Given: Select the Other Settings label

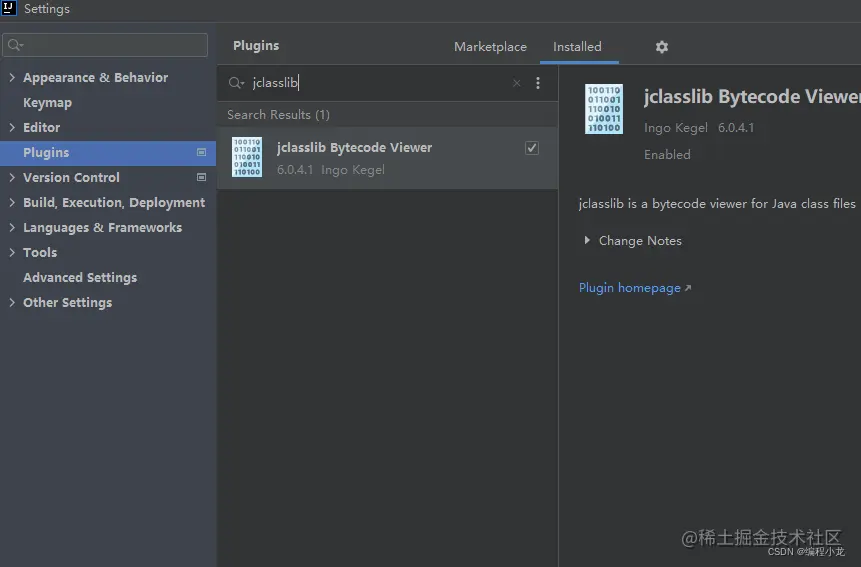Looking at the screenshot, I should point(68,302).
